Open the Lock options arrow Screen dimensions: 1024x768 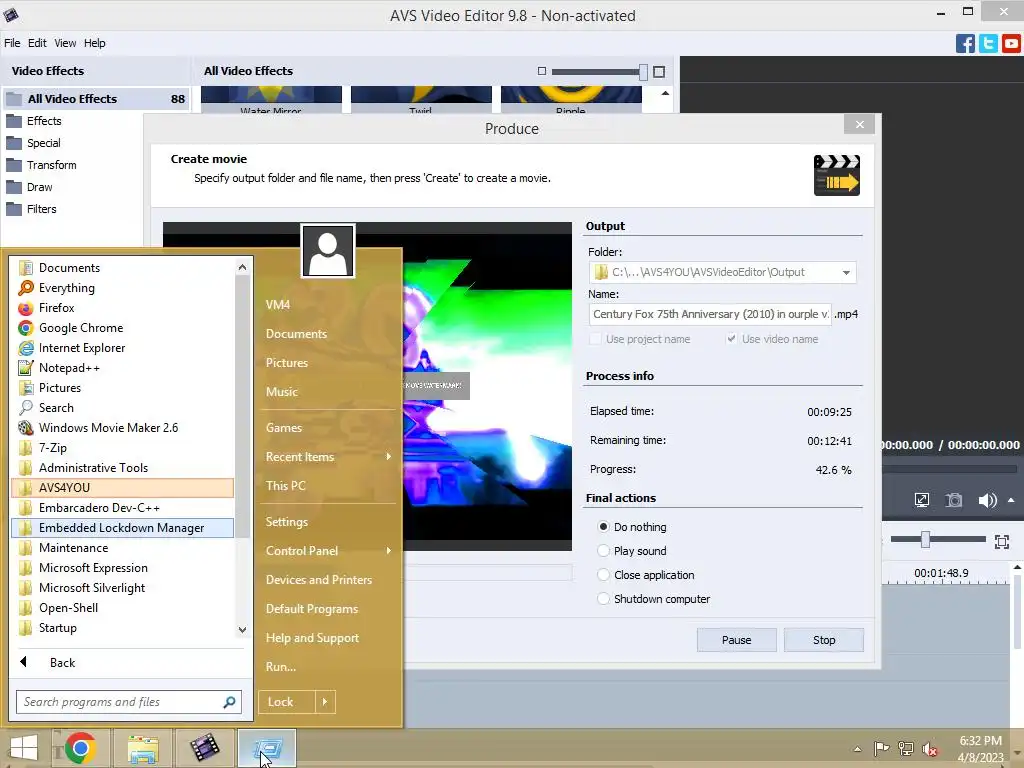pyautogui.click(x=325, y=702)
